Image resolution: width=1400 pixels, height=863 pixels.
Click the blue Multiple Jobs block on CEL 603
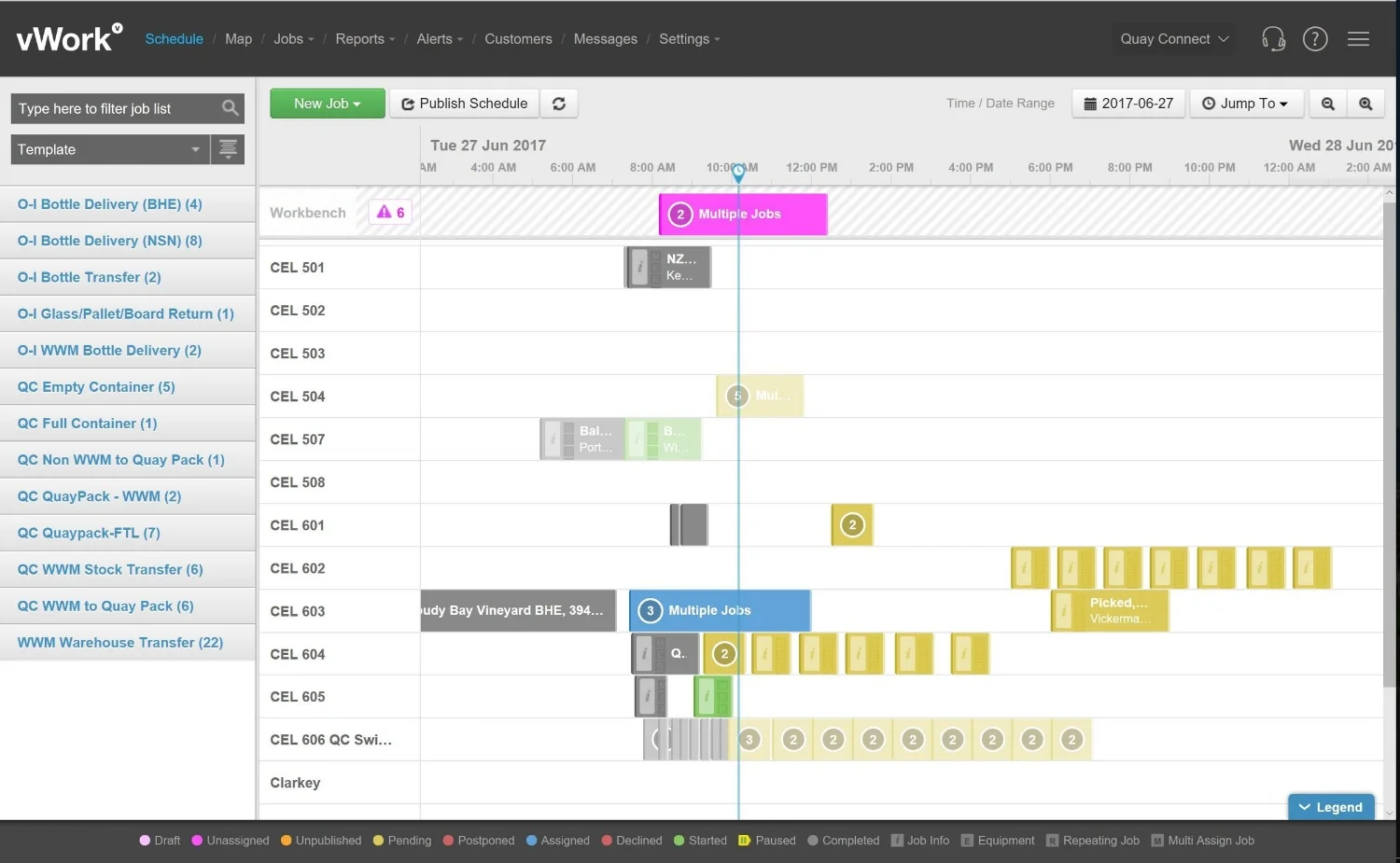720,610
